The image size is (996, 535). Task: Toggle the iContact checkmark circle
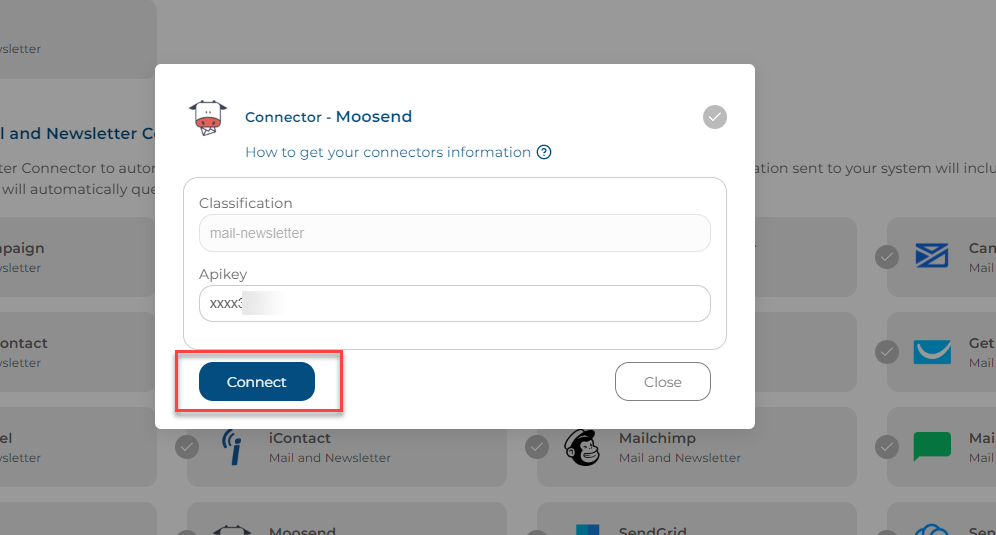click(187, 447)
